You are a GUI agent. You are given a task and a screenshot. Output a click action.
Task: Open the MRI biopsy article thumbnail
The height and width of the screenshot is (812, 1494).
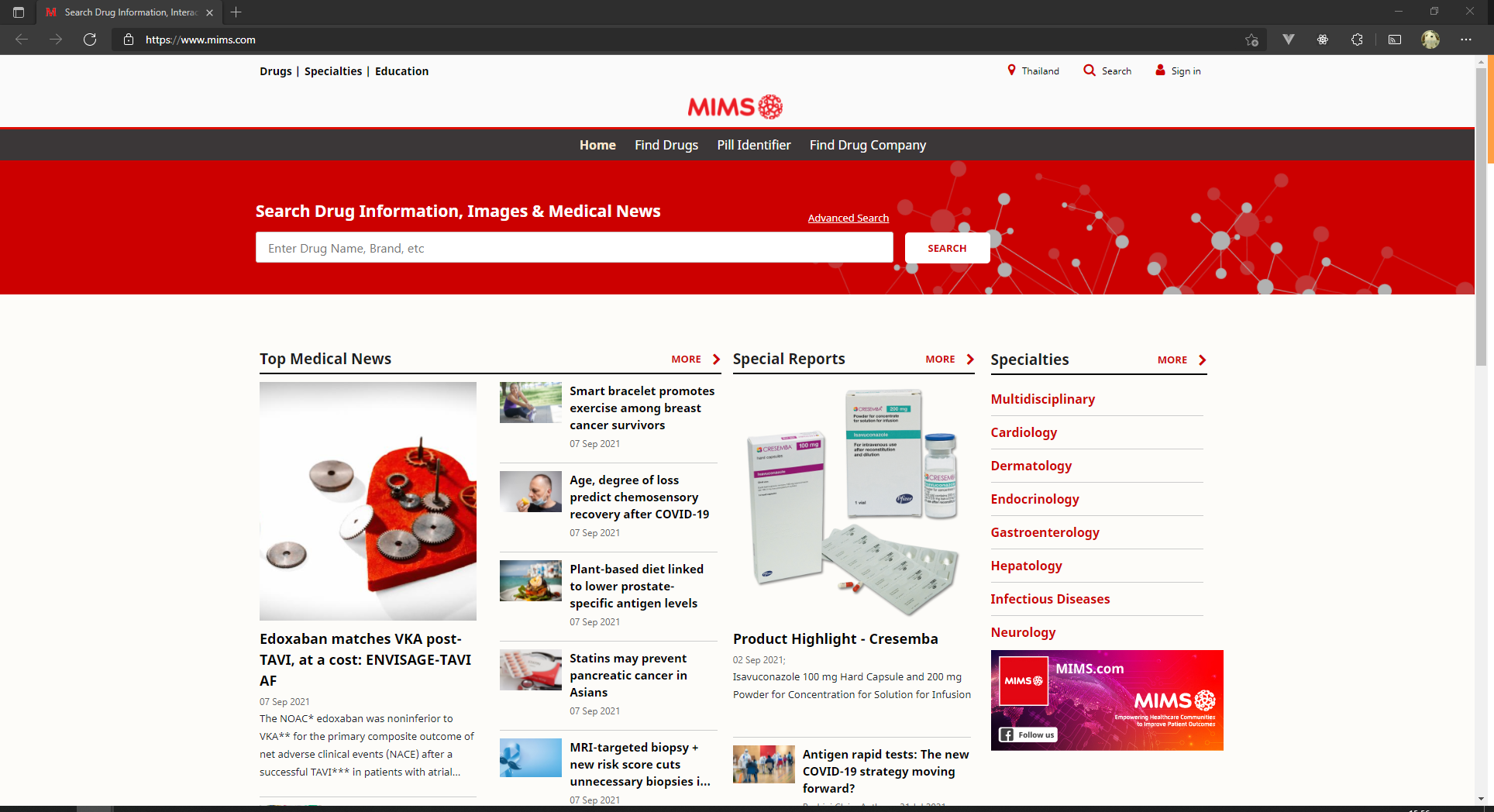pos(531,758)
